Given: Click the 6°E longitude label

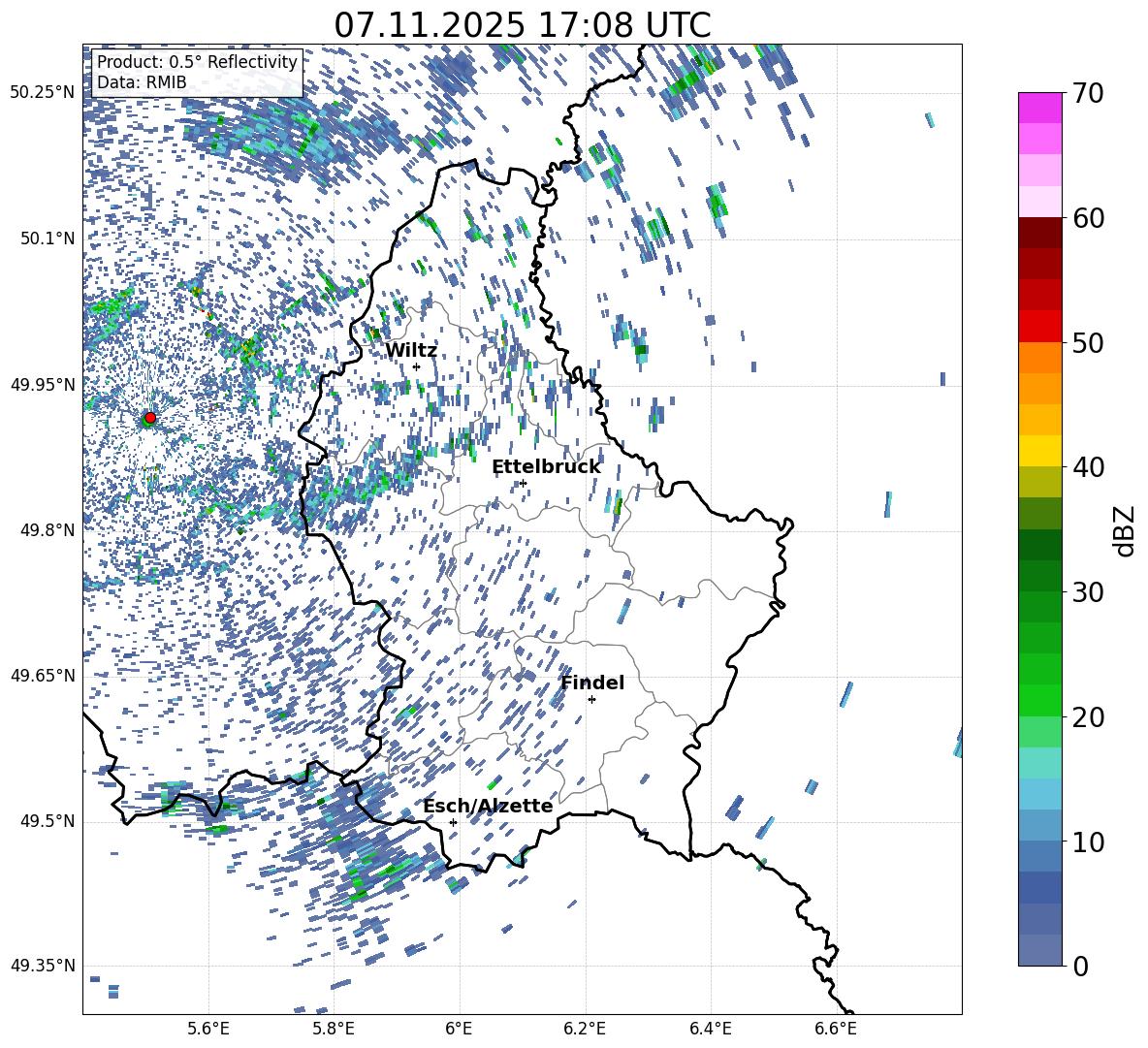Looking at the screenshot, I should tap(459, 1029).
